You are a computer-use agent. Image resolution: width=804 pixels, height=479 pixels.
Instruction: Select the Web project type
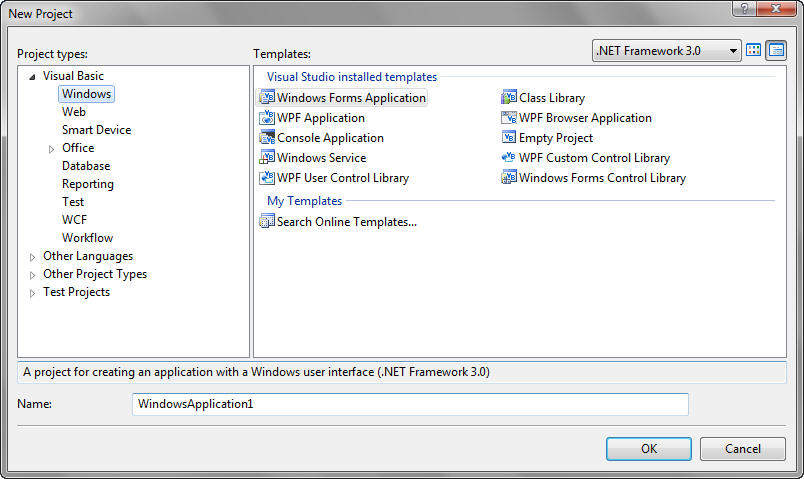click(x=74, y=112)
